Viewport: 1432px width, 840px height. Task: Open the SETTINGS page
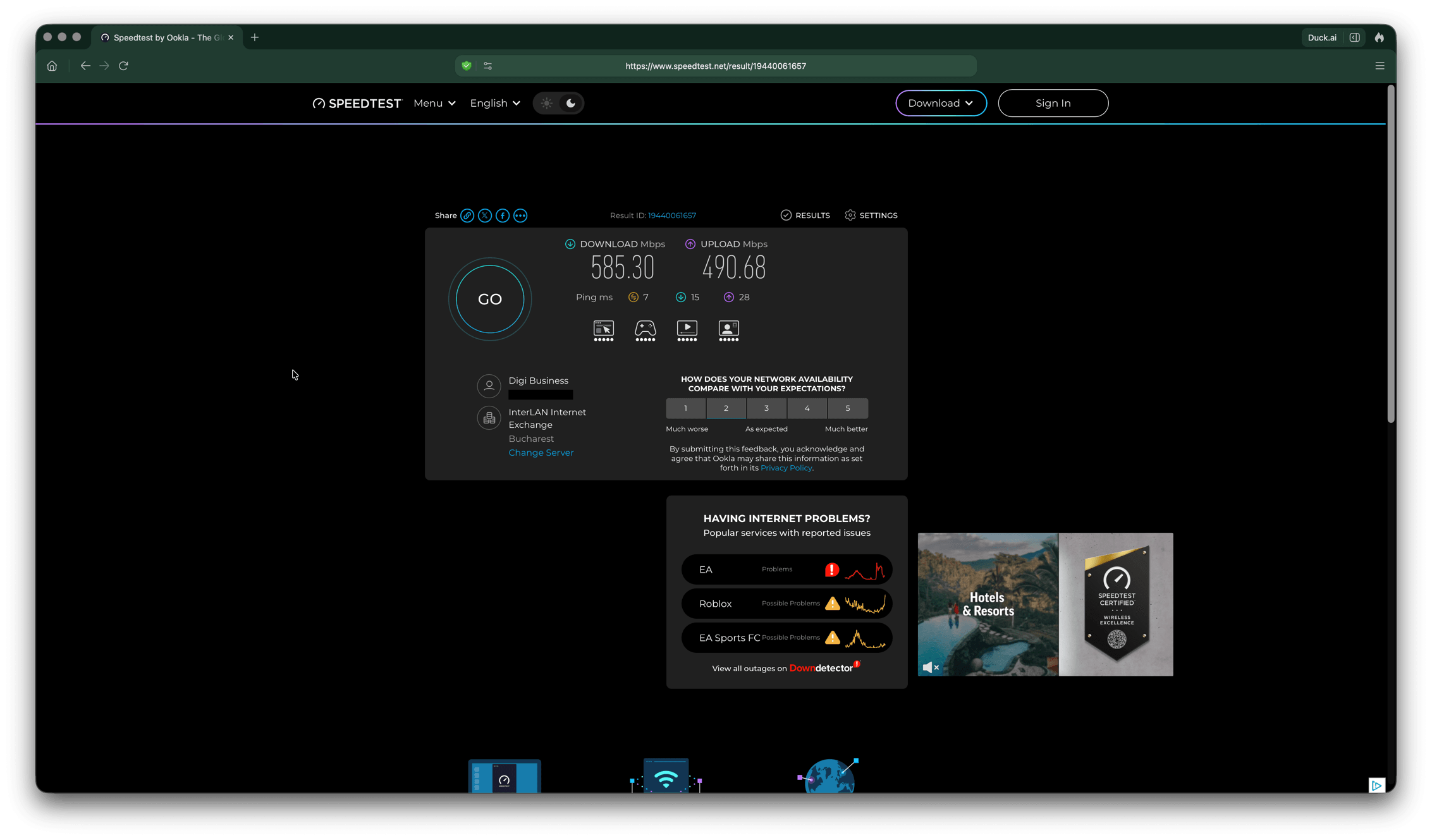(x=871, y=216)
